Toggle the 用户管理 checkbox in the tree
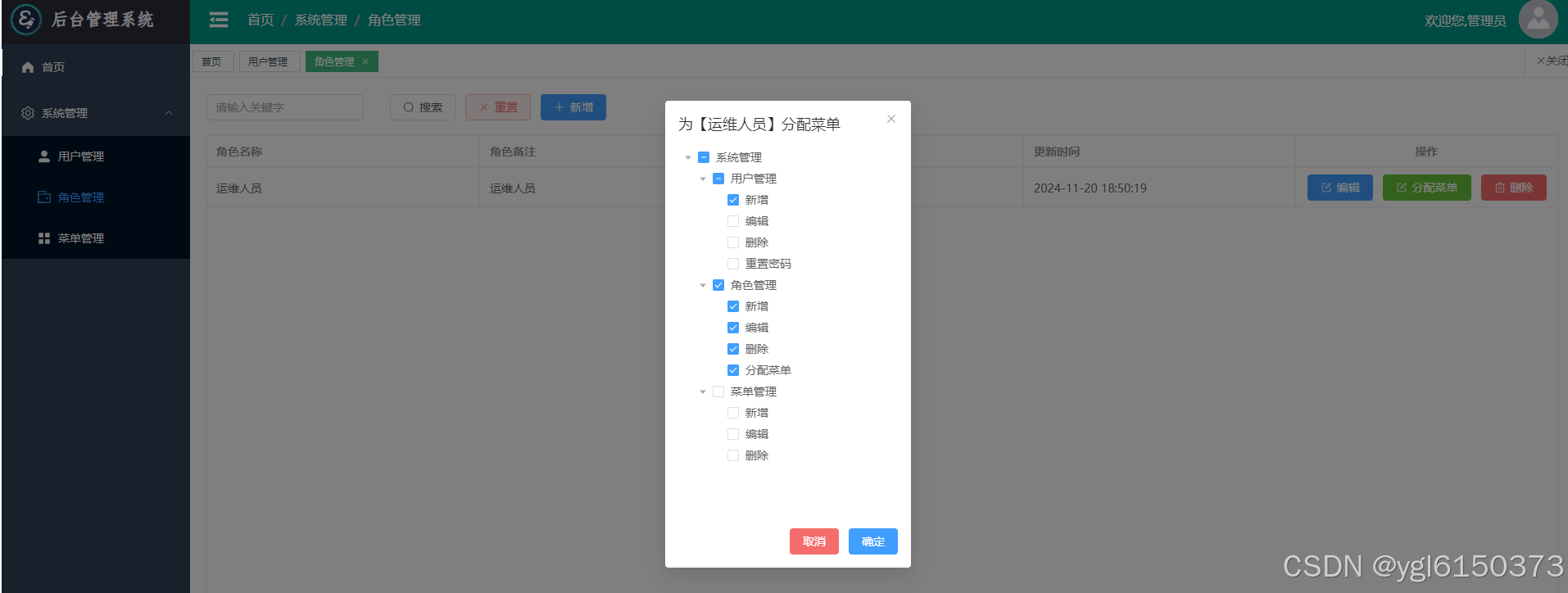 [718, 179]
